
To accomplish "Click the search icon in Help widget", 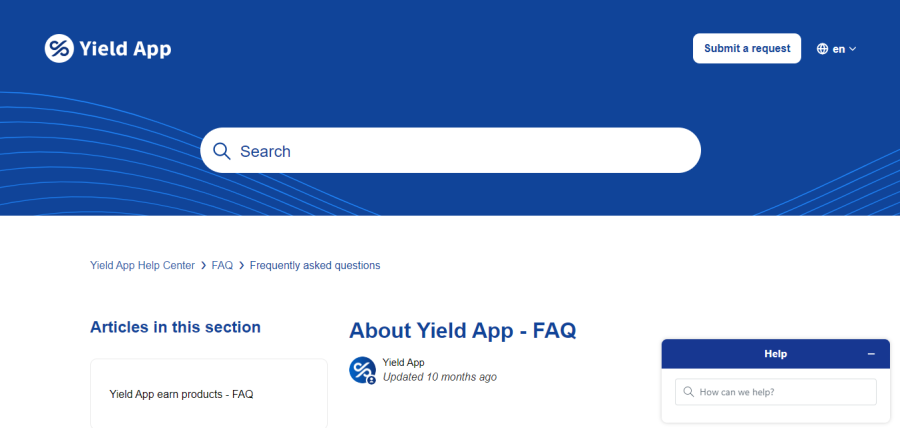I will point(689,392).
